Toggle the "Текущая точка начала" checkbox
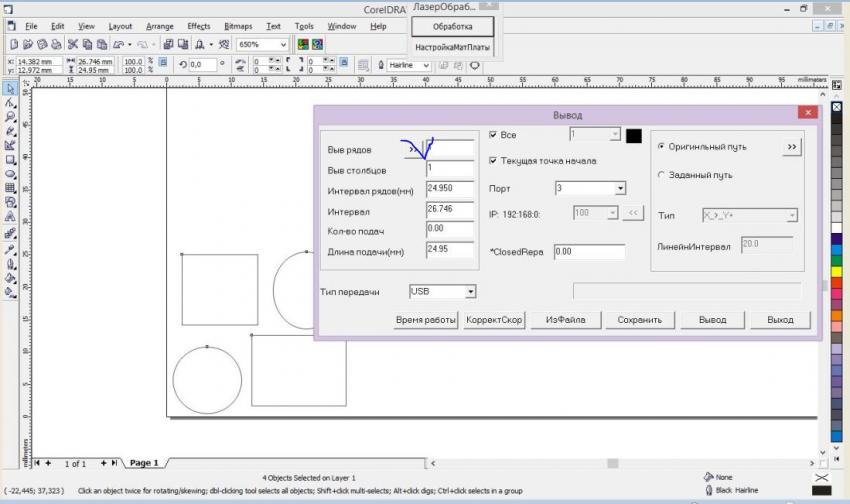 [493, 160]
